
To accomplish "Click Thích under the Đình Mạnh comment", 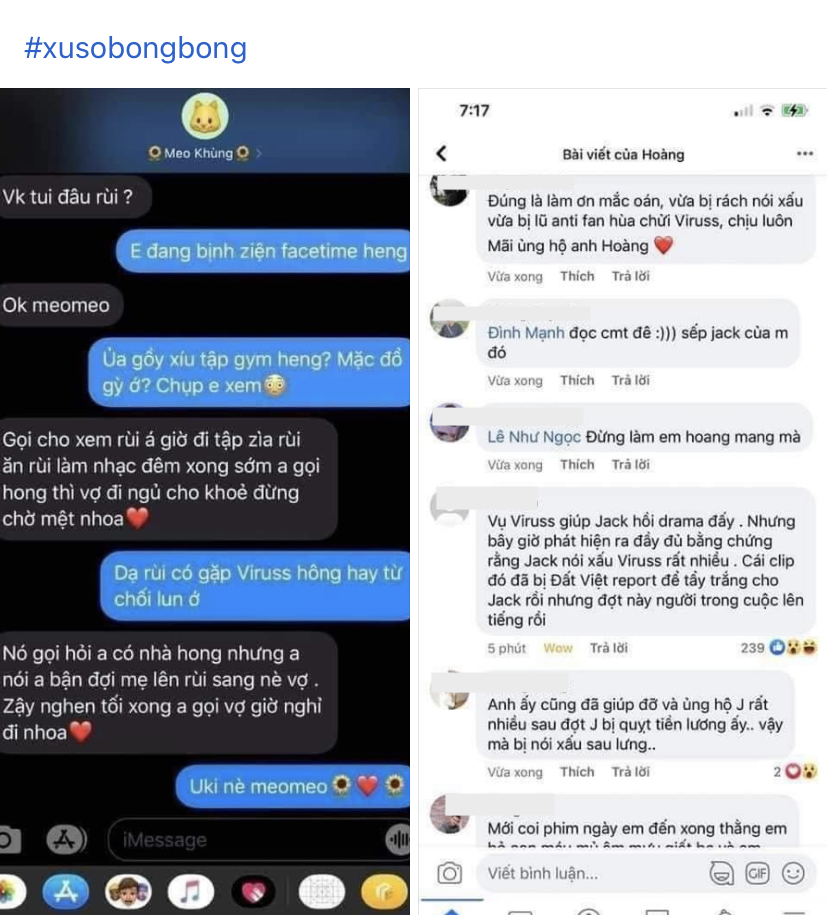I will (x=577, y=380).
